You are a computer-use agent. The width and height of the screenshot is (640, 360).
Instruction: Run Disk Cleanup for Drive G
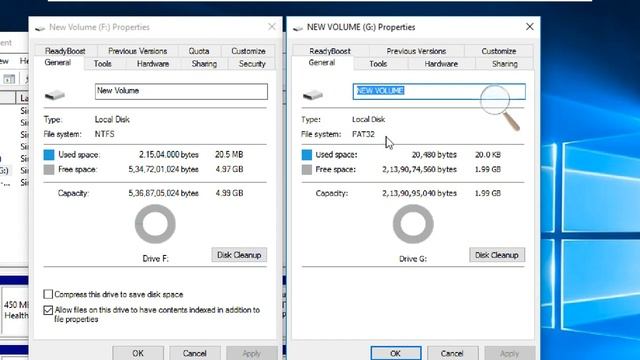pyautogui.click(x=497, y=255)
